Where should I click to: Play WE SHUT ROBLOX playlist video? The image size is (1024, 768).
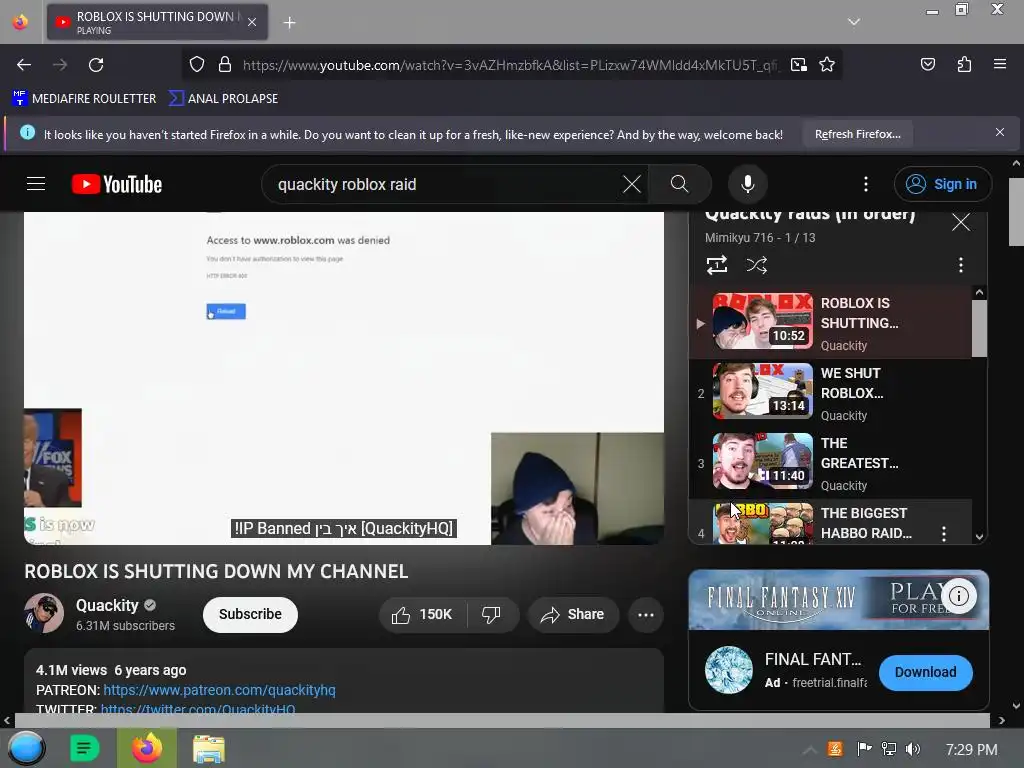(x=831, y=392)
